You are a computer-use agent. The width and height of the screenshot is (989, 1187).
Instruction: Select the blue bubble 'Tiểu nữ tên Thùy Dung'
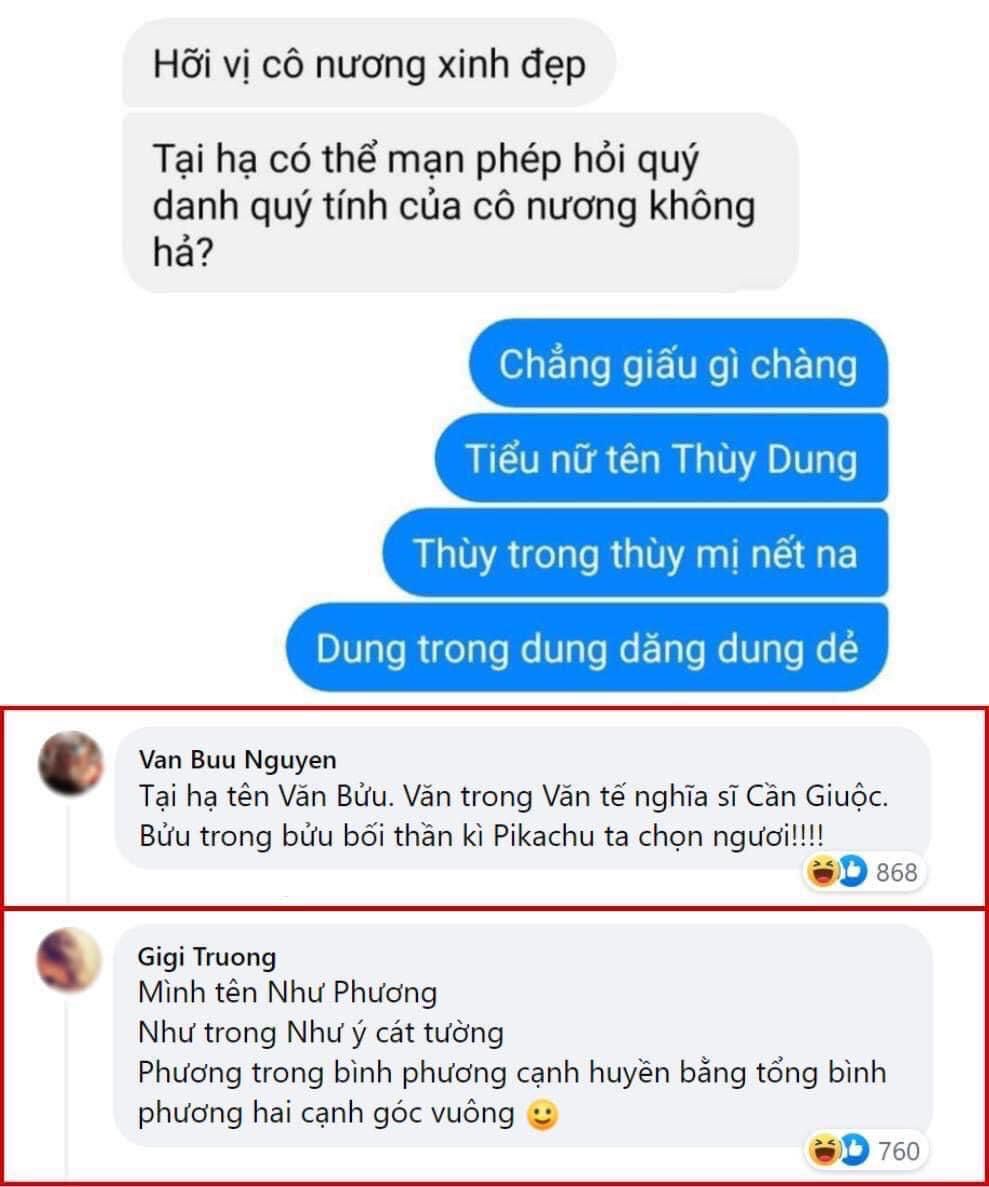coord(661,458)
